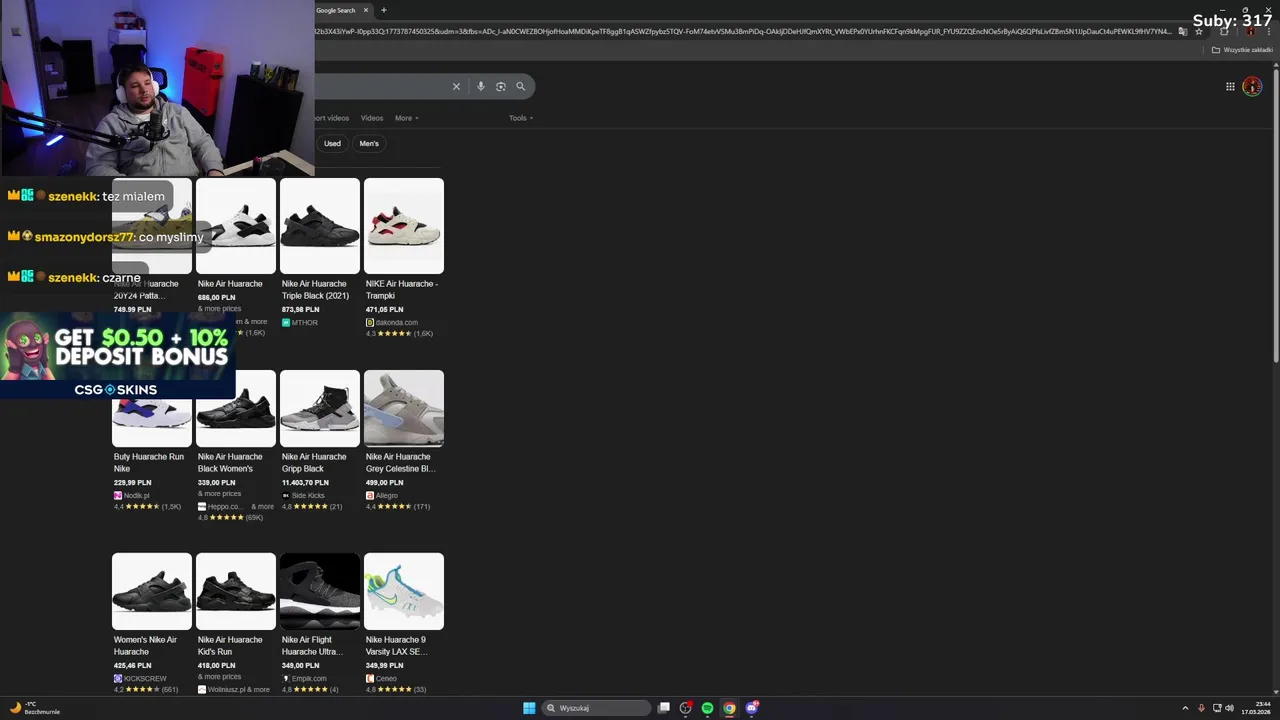Start voice search with microphone icon

pyautogui.click(x=481, y=86)
